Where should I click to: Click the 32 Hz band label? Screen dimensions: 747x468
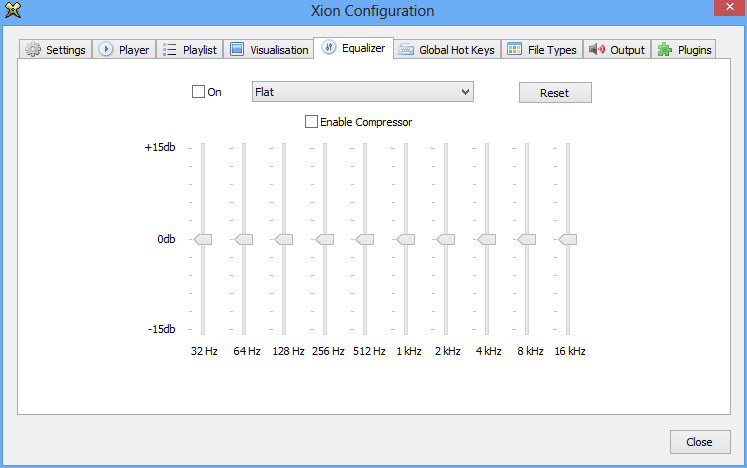(204, 351)
